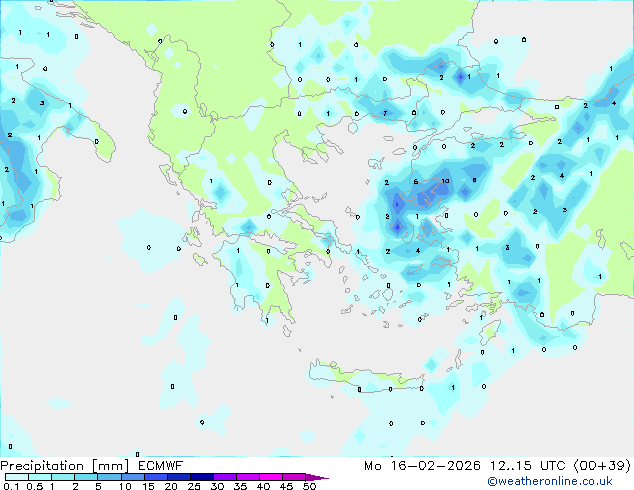Click the forecast offset '(00+39)'

(x=602, y=466)
